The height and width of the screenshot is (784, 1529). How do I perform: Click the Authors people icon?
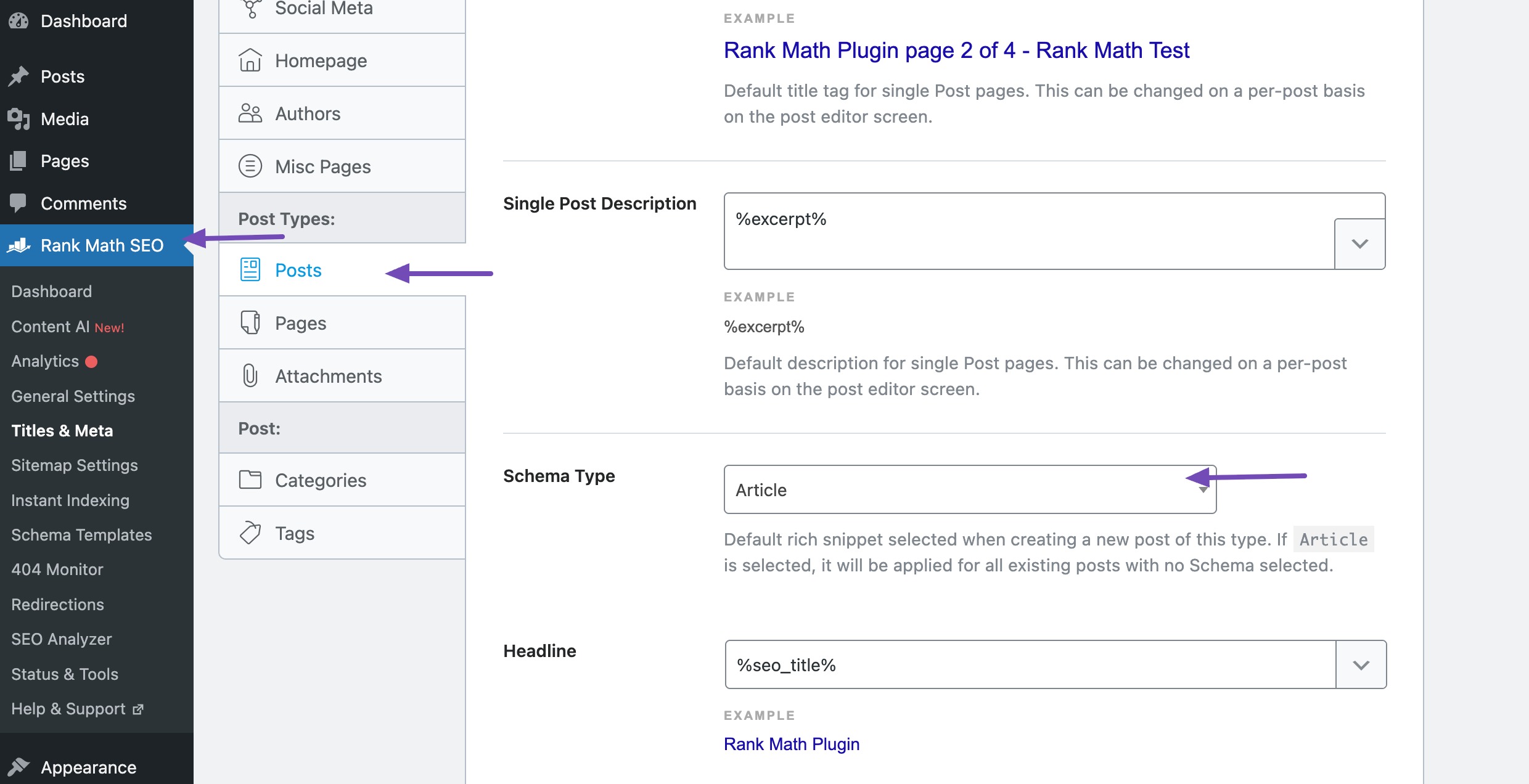(x=250, y=113)
